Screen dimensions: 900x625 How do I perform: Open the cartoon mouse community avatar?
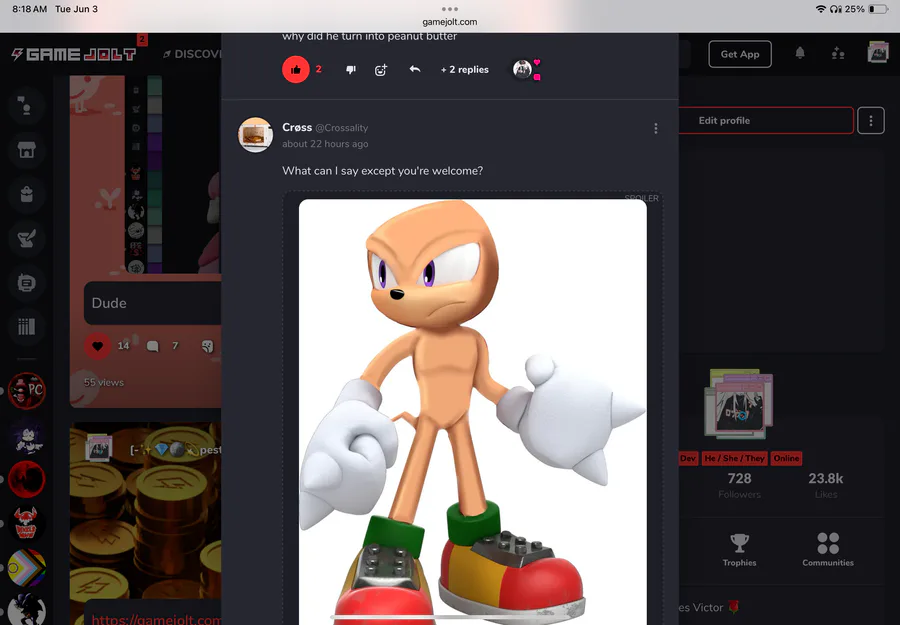click(26, 436)
